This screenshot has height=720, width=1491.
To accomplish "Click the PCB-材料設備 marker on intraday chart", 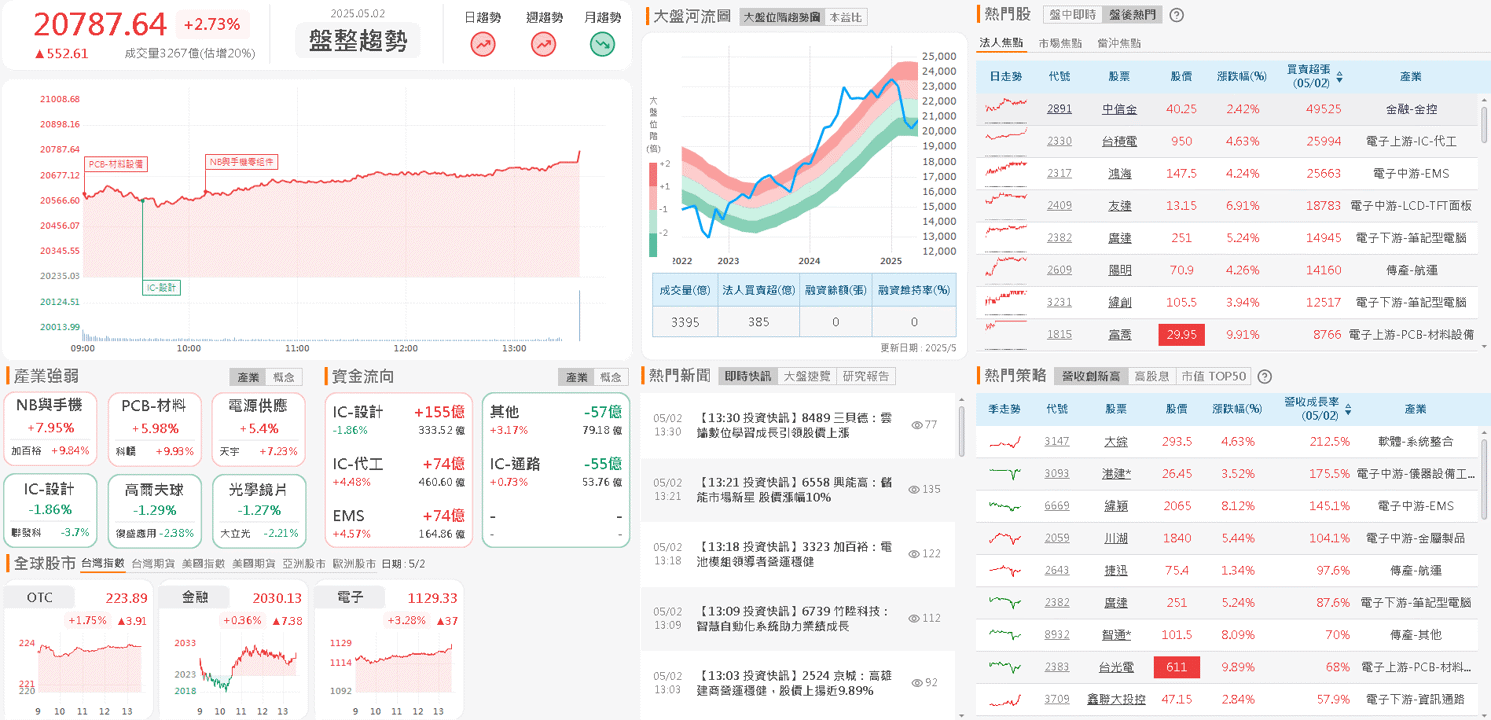I will pos(116,163).
